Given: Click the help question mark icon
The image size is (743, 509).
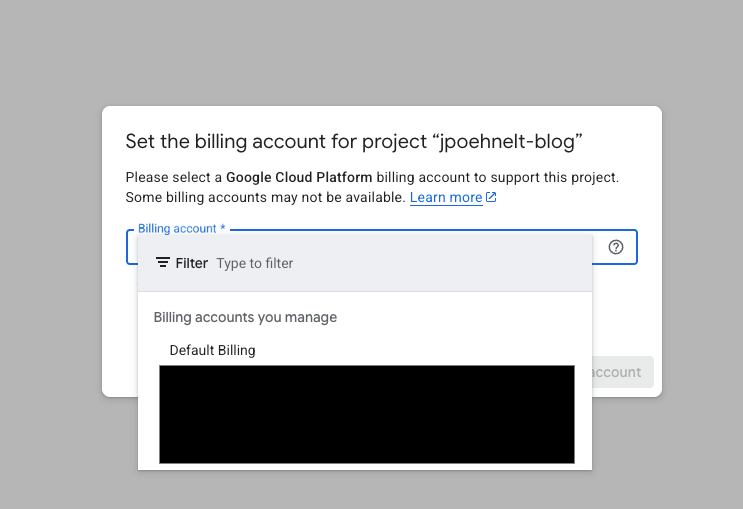Looking at the screenshot, I should click(616, 247).
